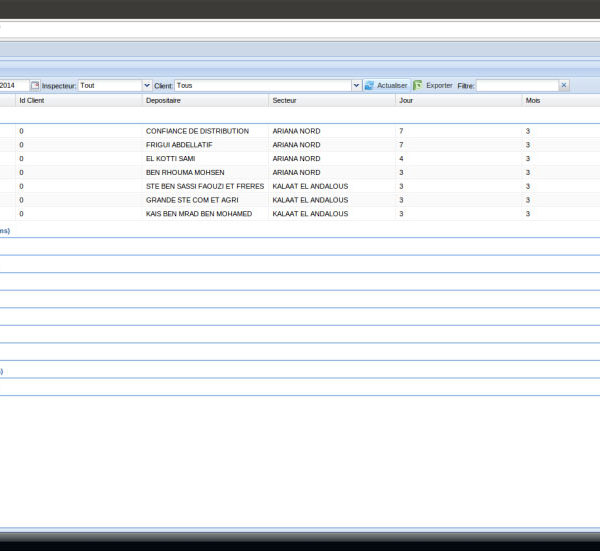Image resolution: width=600 pixels, height=551 pixels.
Task: Select the KAIS BEN MRAD BEN MOHAMED row
Action: (x=198, y=214)
